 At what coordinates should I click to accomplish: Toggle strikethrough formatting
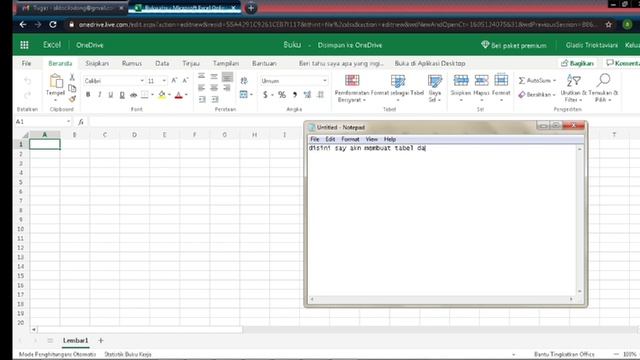click(x=133, y=95)
